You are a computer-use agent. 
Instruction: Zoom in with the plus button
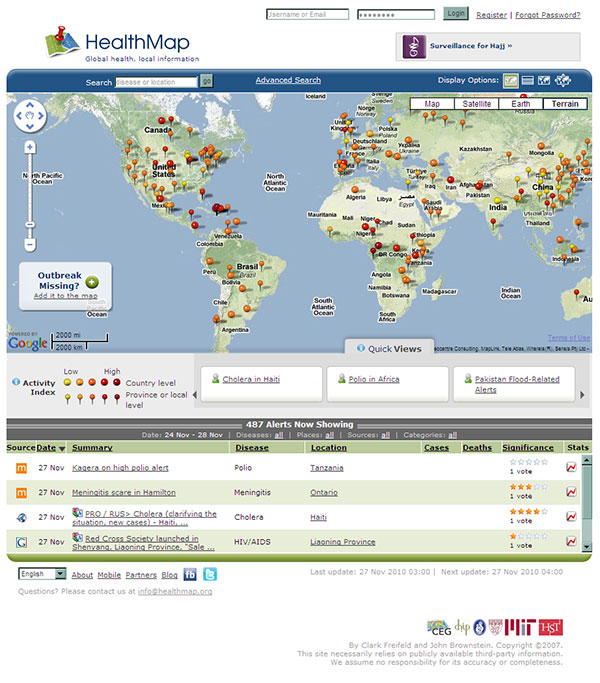coord(30,147)
